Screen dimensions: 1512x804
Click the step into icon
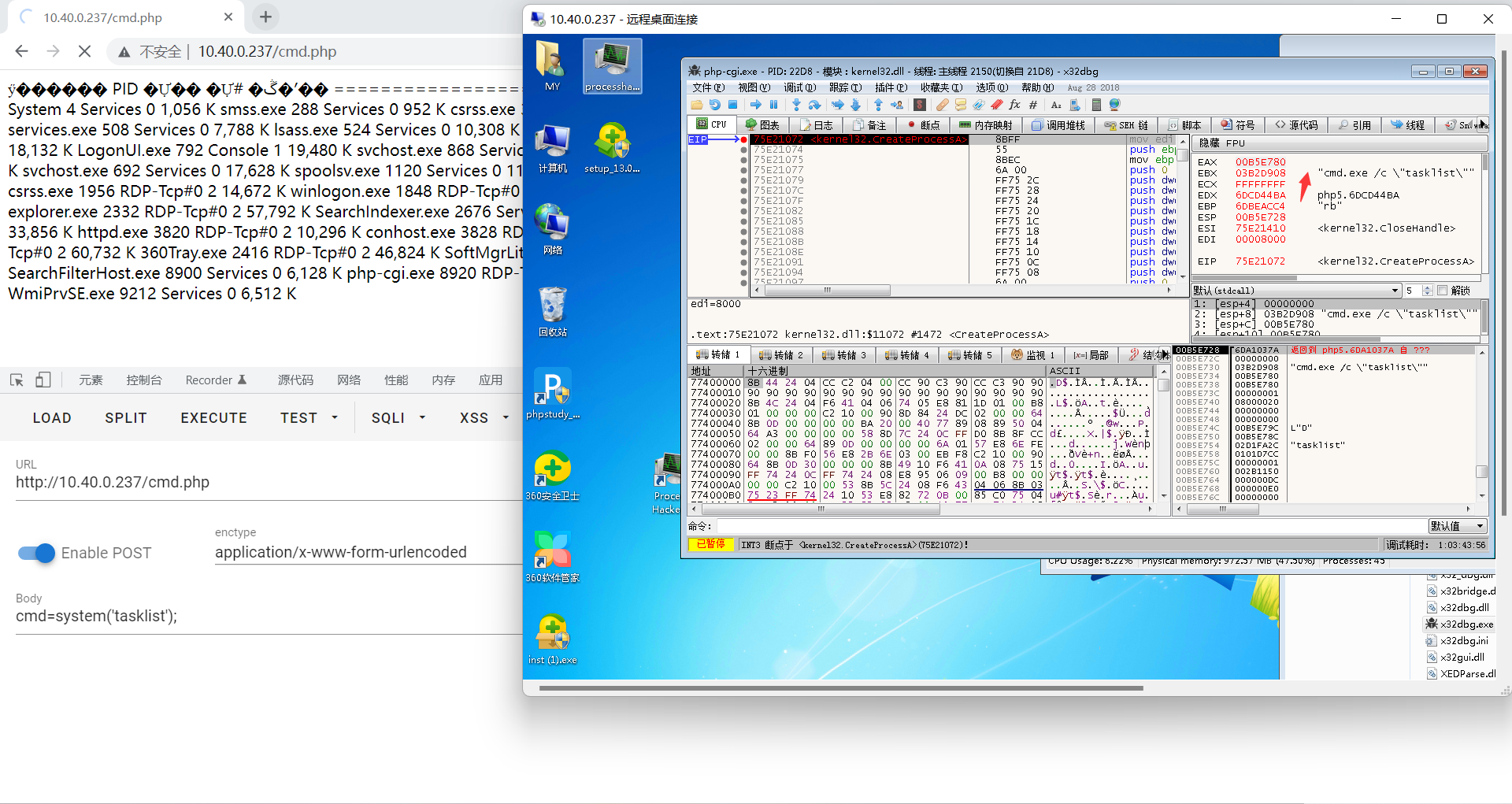pos(796,105)
